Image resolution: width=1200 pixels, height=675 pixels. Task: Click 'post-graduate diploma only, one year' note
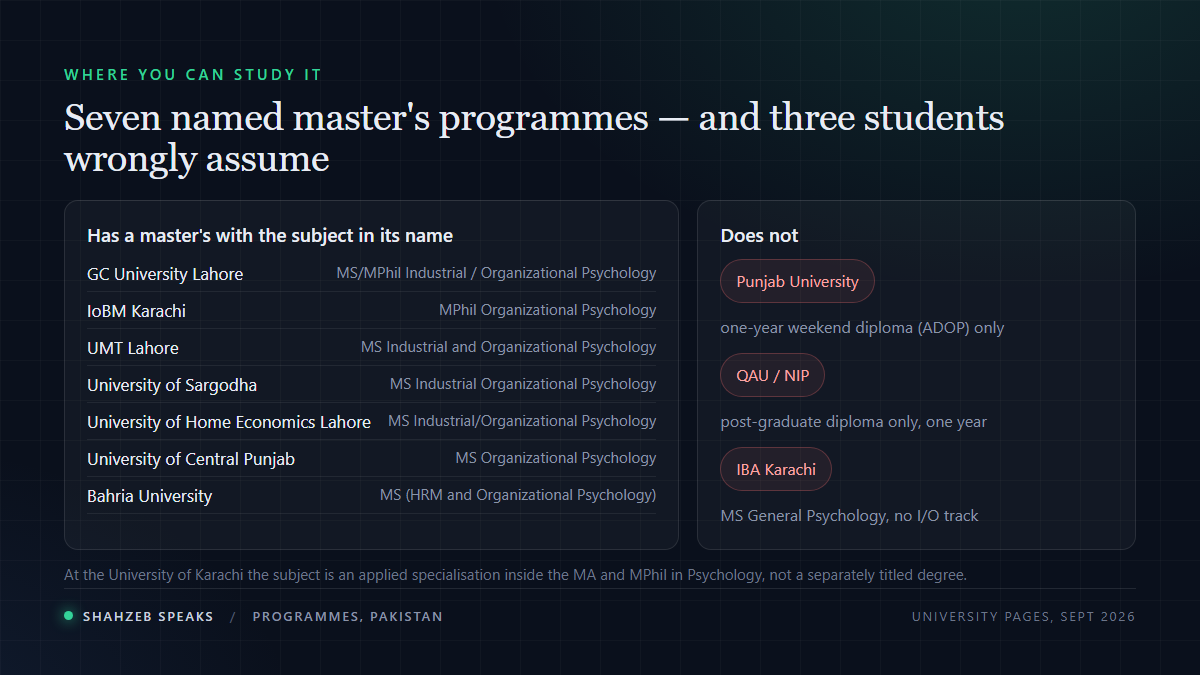pos(854,422)
